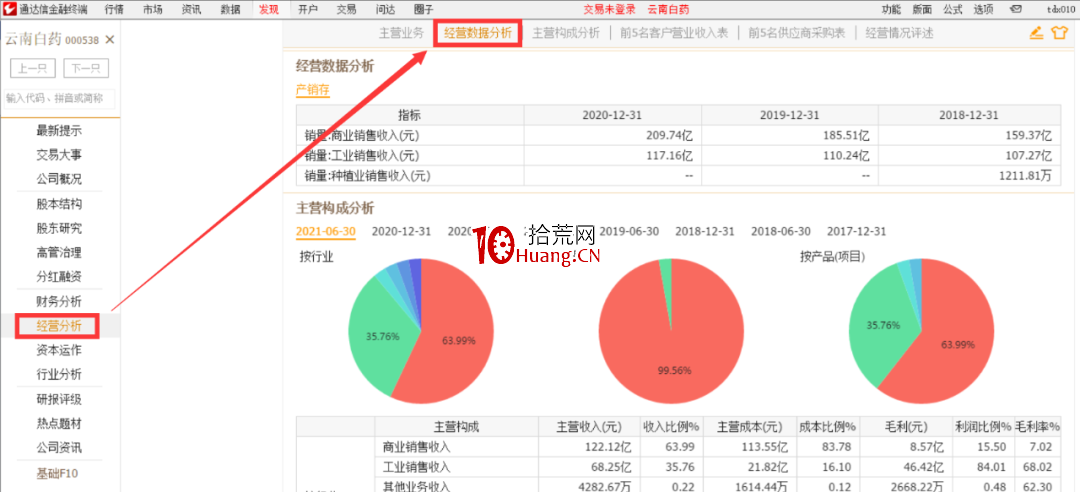
Task: Open the mail envelope icon
Action: (1015, 9)
